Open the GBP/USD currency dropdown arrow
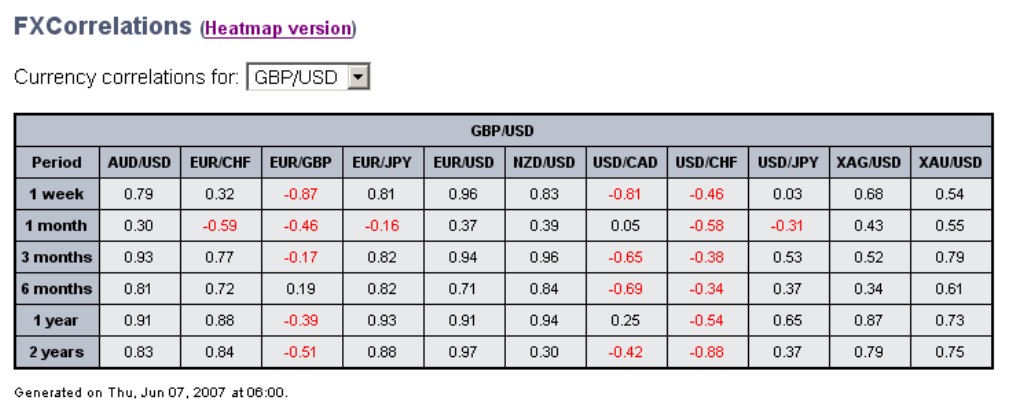 [358, 77]
